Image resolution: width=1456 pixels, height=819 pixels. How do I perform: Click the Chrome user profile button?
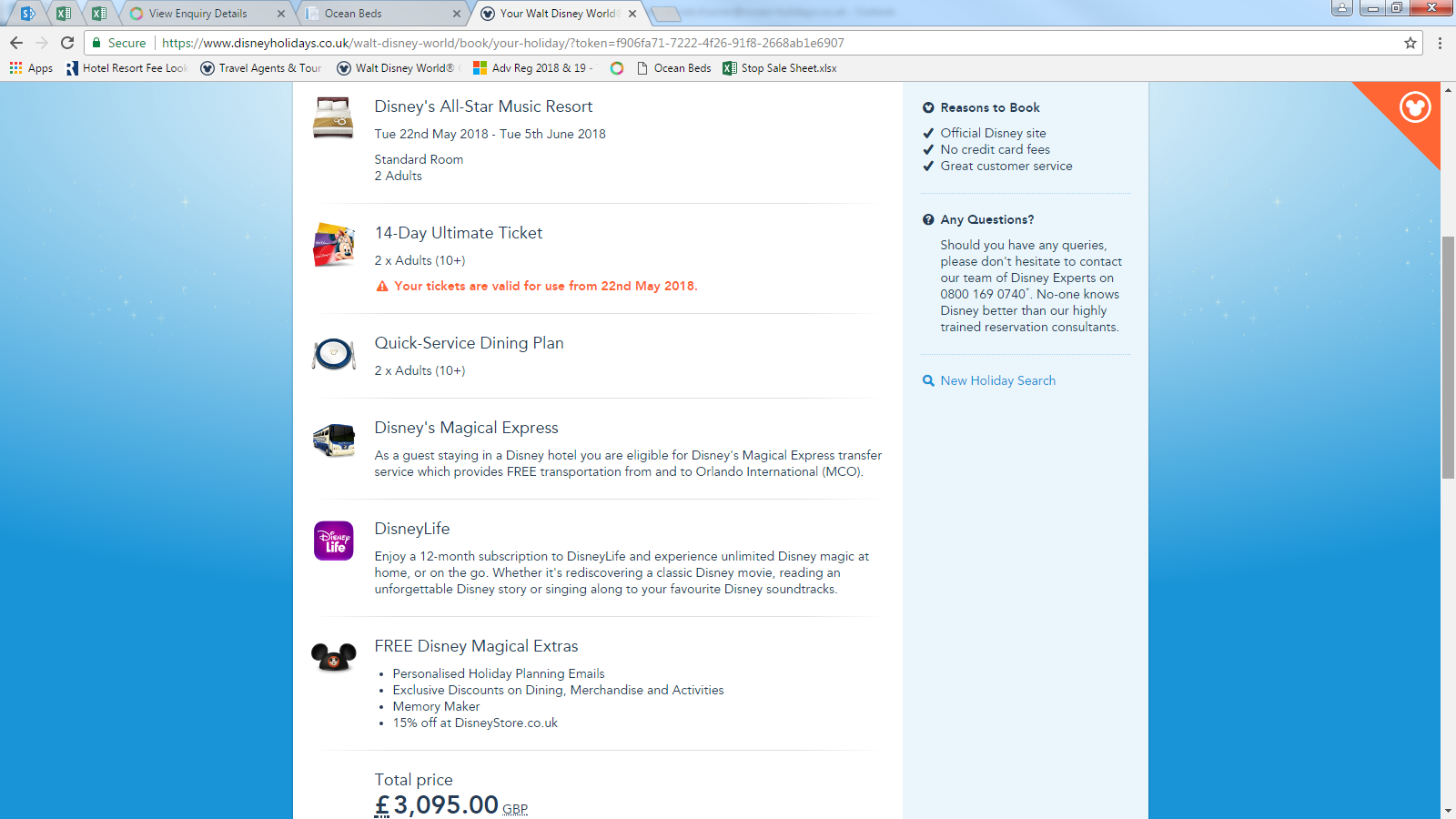pyautogui.click(x=1342, y=7)
